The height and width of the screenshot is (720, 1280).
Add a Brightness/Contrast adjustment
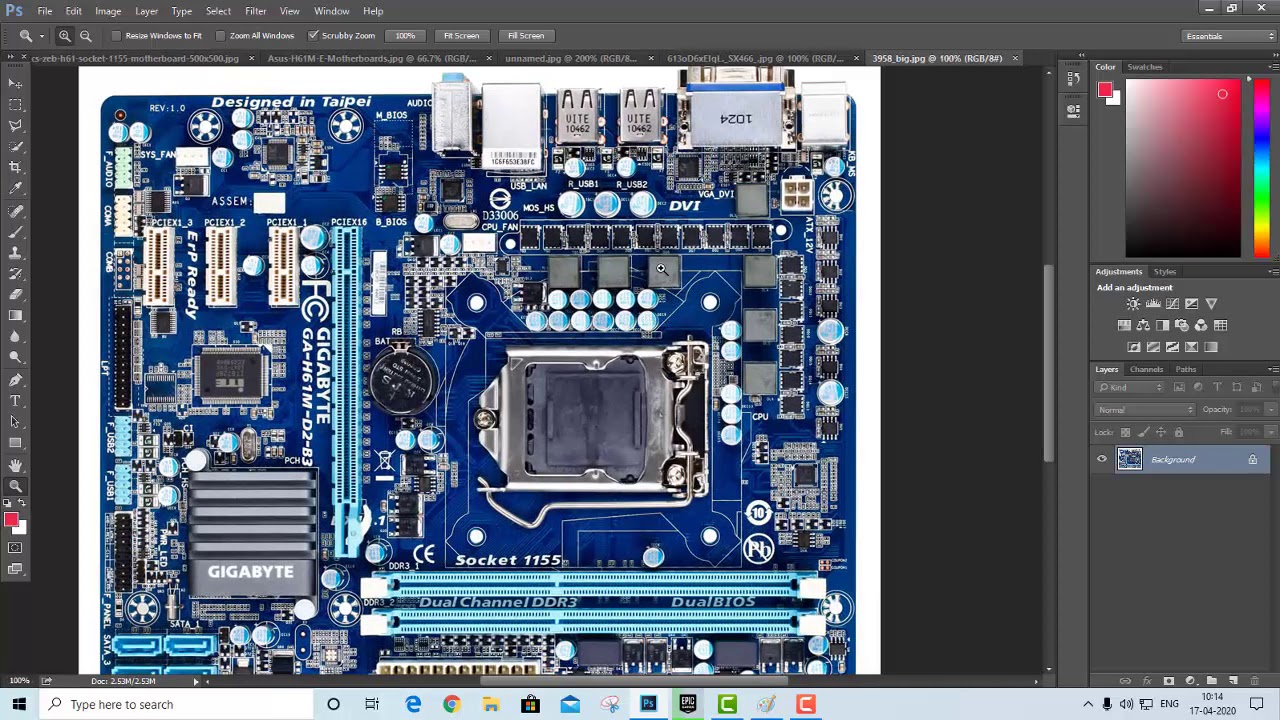[x=1133, y=304]
